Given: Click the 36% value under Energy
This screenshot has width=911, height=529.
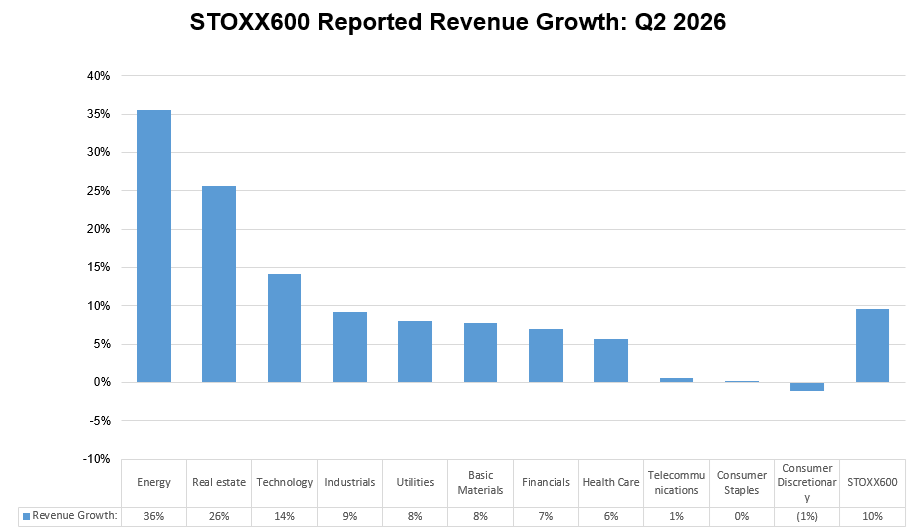Looking at the screenshot, I should pyautogui.click(x=154, y=516).
